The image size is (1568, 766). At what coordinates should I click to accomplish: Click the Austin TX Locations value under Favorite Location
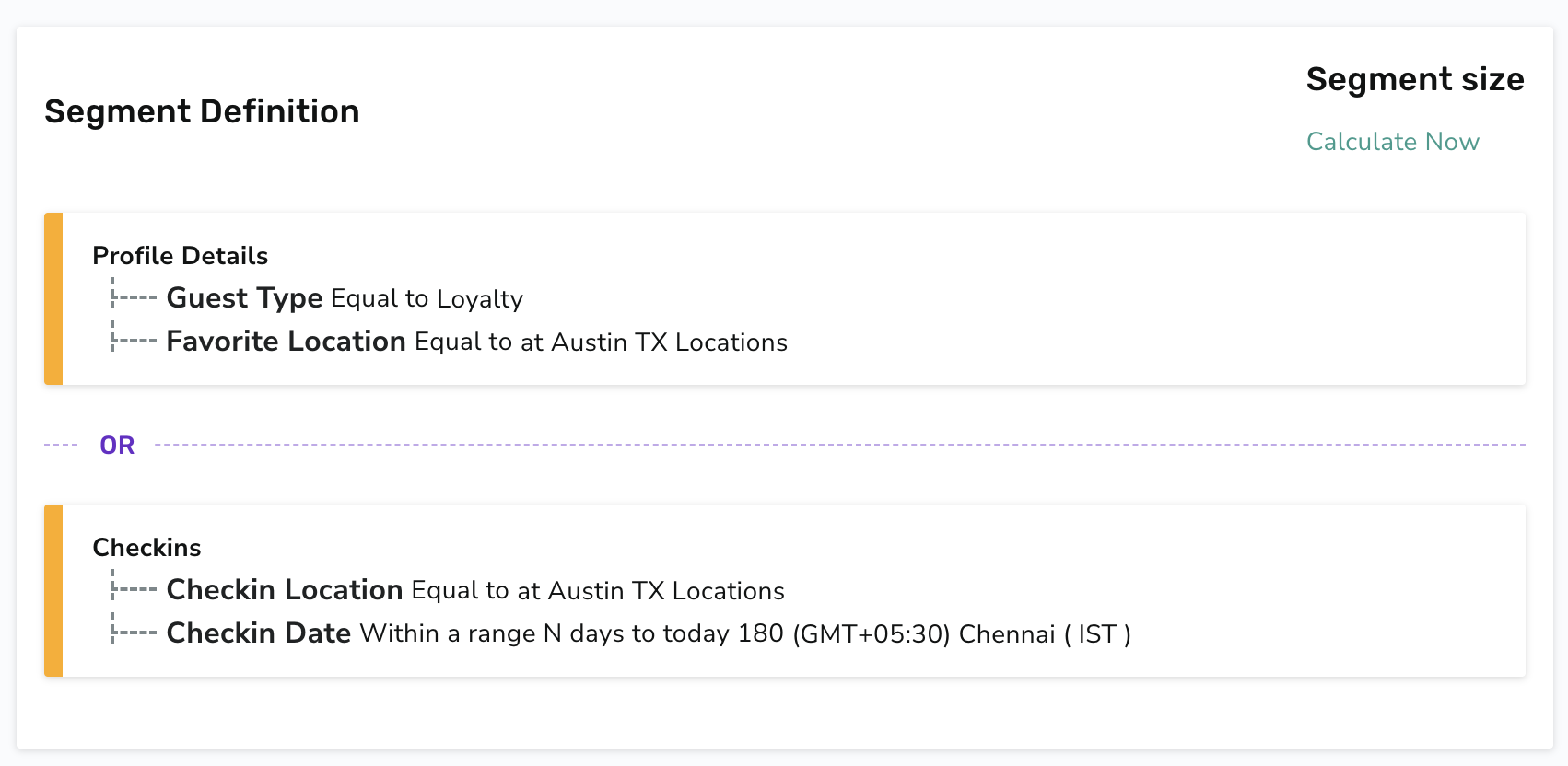point(669,342)
